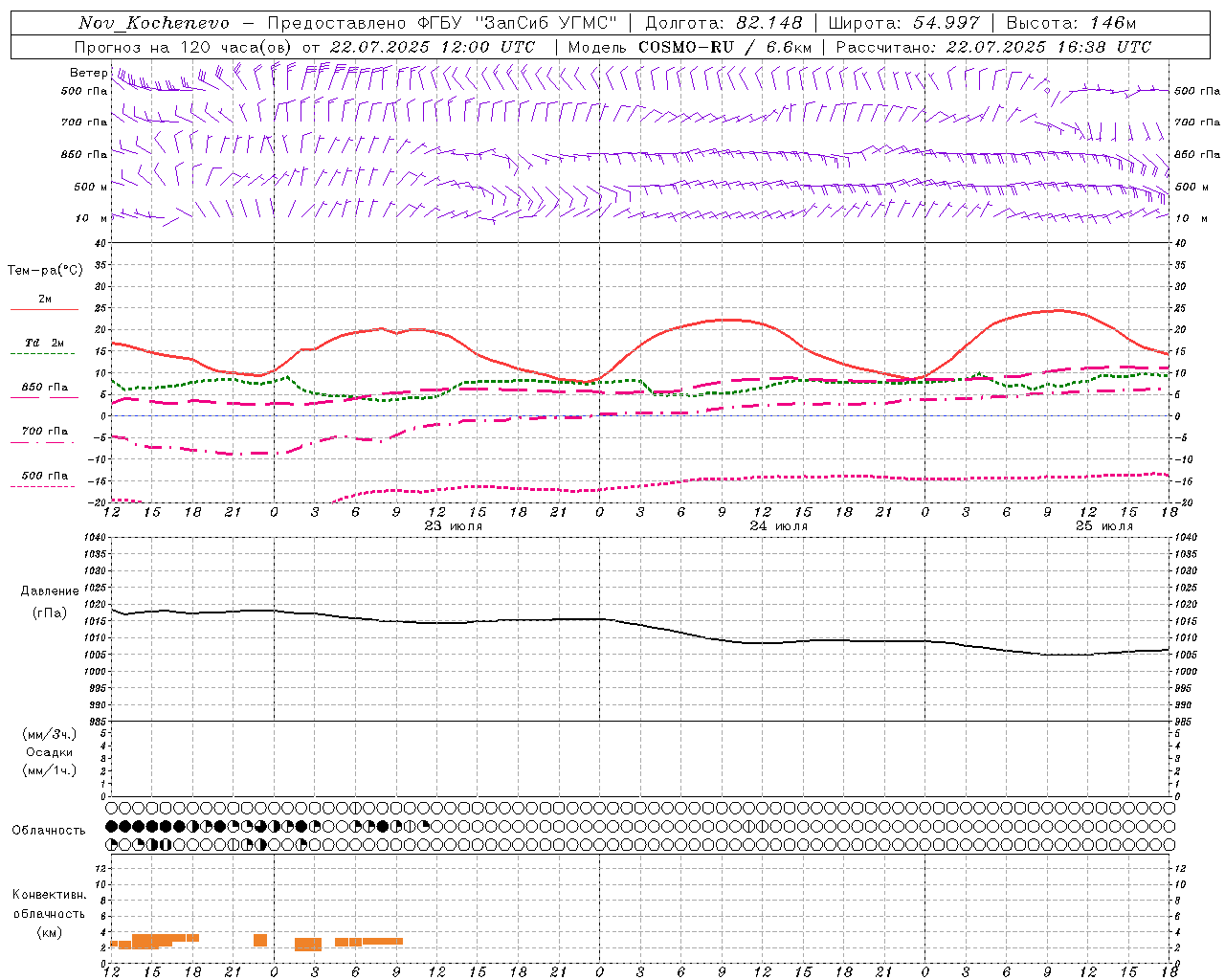Click the "700 гПа" temperature legend entry
Image resolution: width=1225 pixels, height=980 pixels.
click(x=45, y=432)
